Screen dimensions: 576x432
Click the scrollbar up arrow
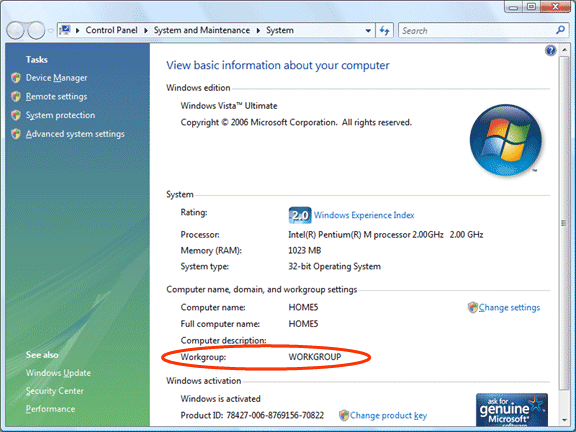tap(564, 50)
